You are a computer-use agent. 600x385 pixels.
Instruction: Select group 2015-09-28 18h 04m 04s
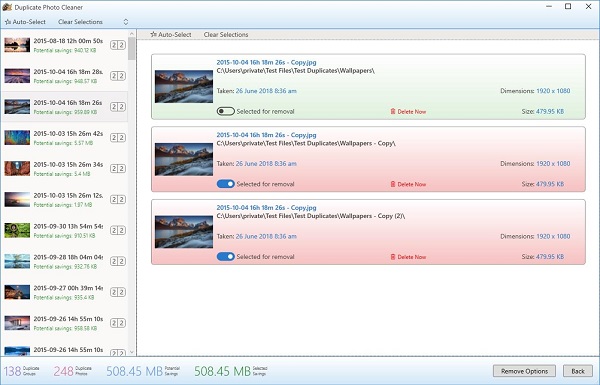[x=64, y=261]
